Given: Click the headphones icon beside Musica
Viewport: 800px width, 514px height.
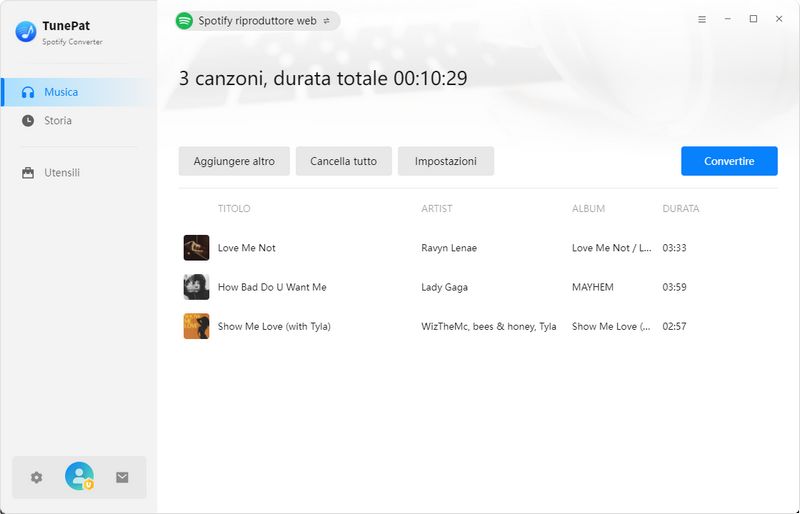Looking at the screenshot, I should point(28,92).
